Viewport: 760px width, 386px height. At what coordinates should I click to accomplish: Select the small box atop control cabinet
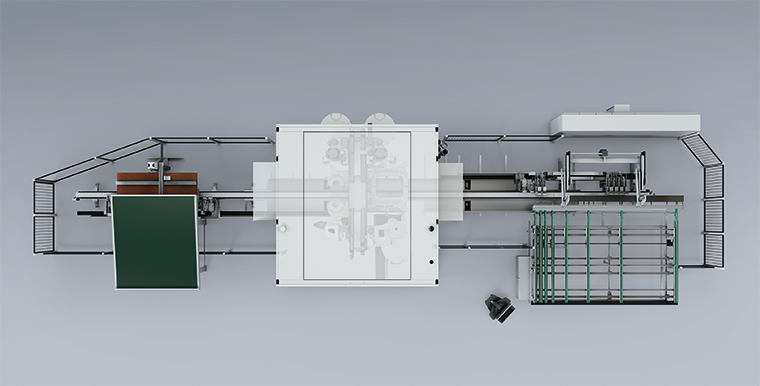618,109
